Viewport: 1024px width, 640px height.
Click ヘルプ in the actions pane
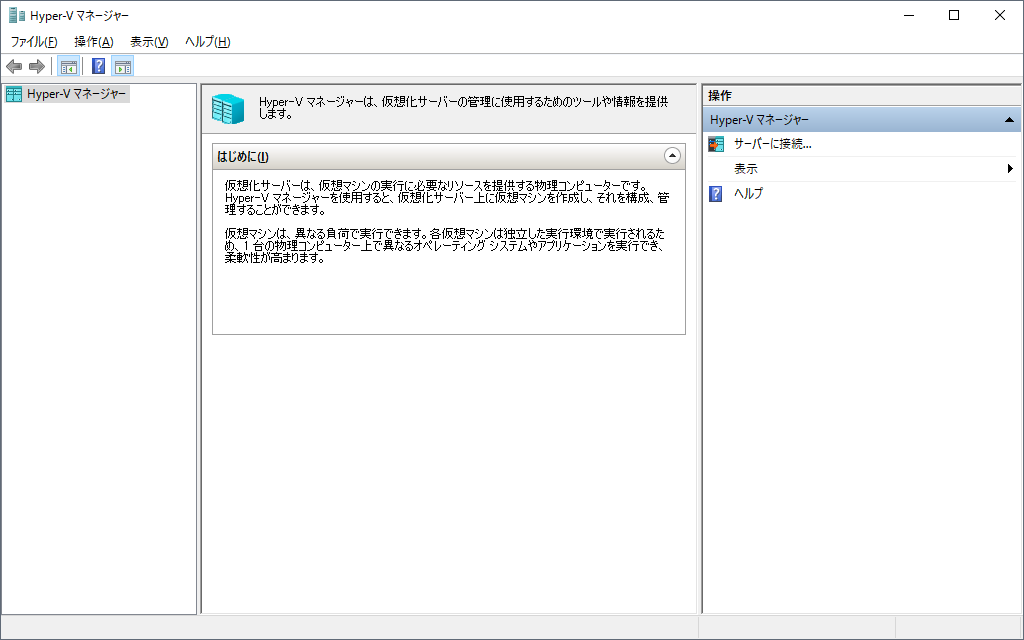pyautogui.click(x=748, y=193)
